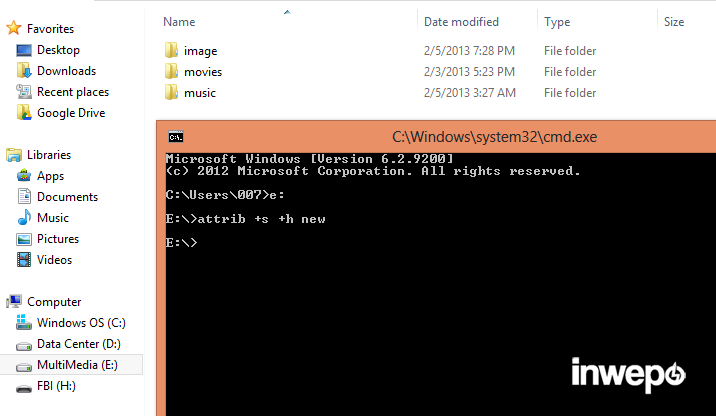Click the movies folder icon
716x416 pixels.
click(x=171, y=71)
